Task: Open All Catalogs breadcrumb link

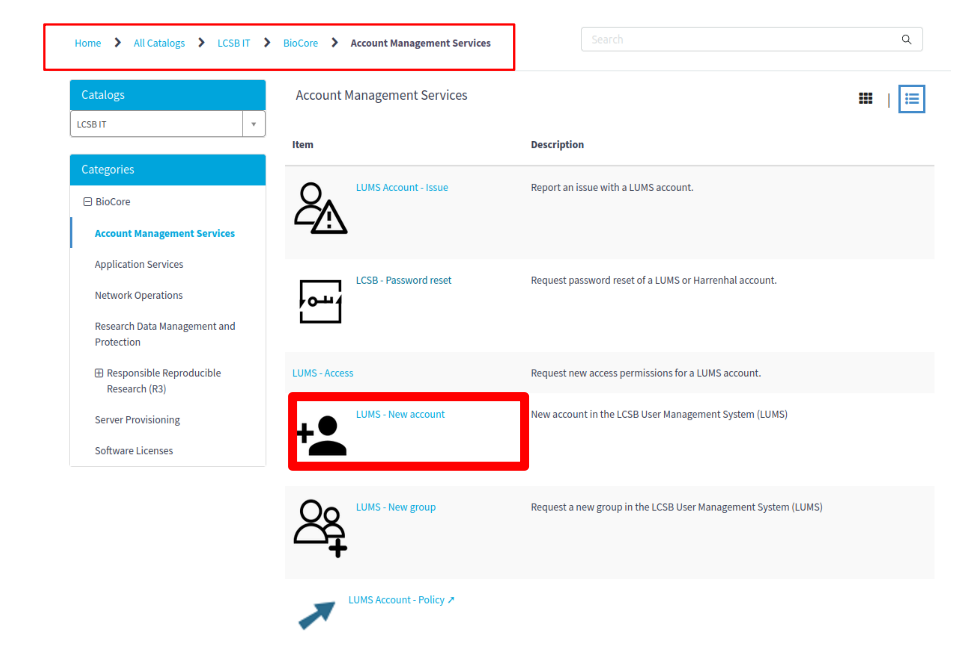Action: pos(159,43)
